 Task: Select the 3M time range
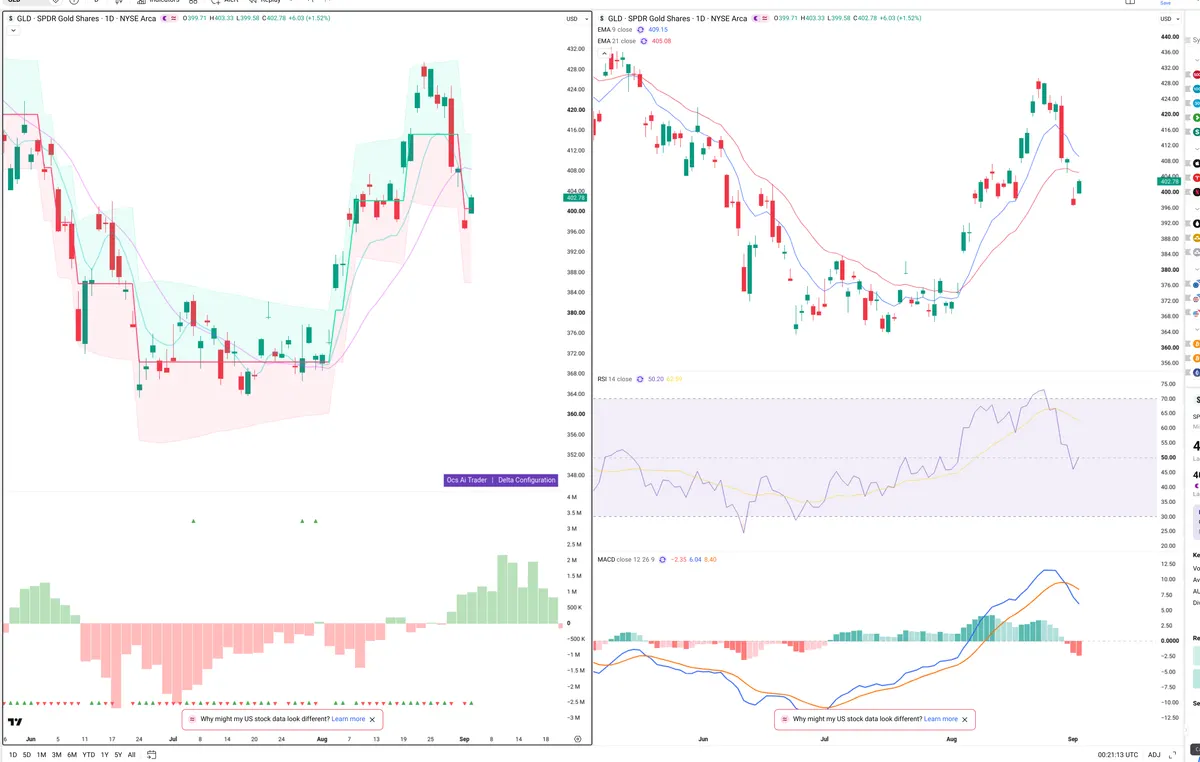pos(57,755)
